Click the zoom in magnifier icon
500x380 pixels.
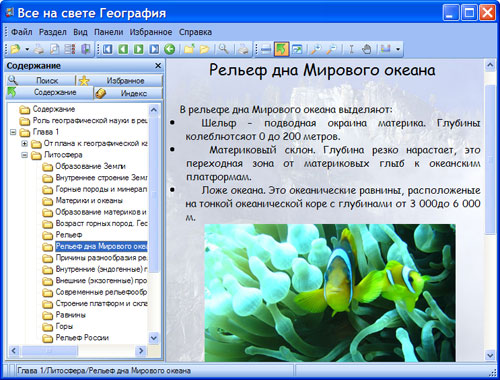[x=315, y=49]
